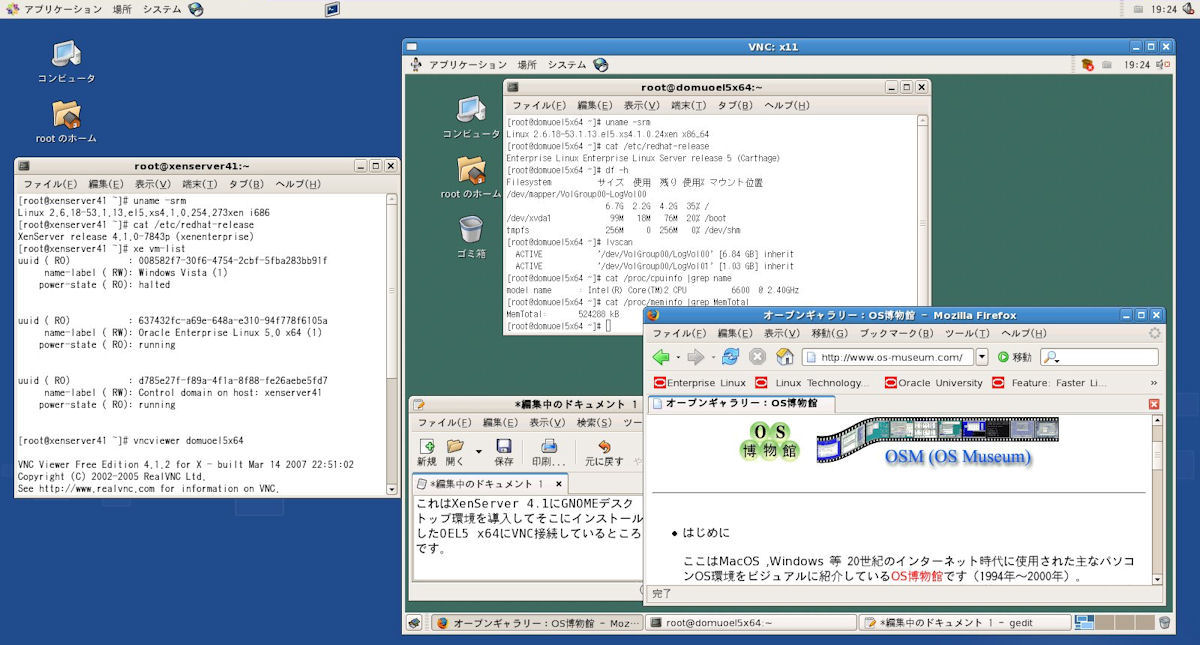This screenshot has height=645, width=1200.
Task: Click Firefox Forward arrow button
Action: [x=695, y=357]
